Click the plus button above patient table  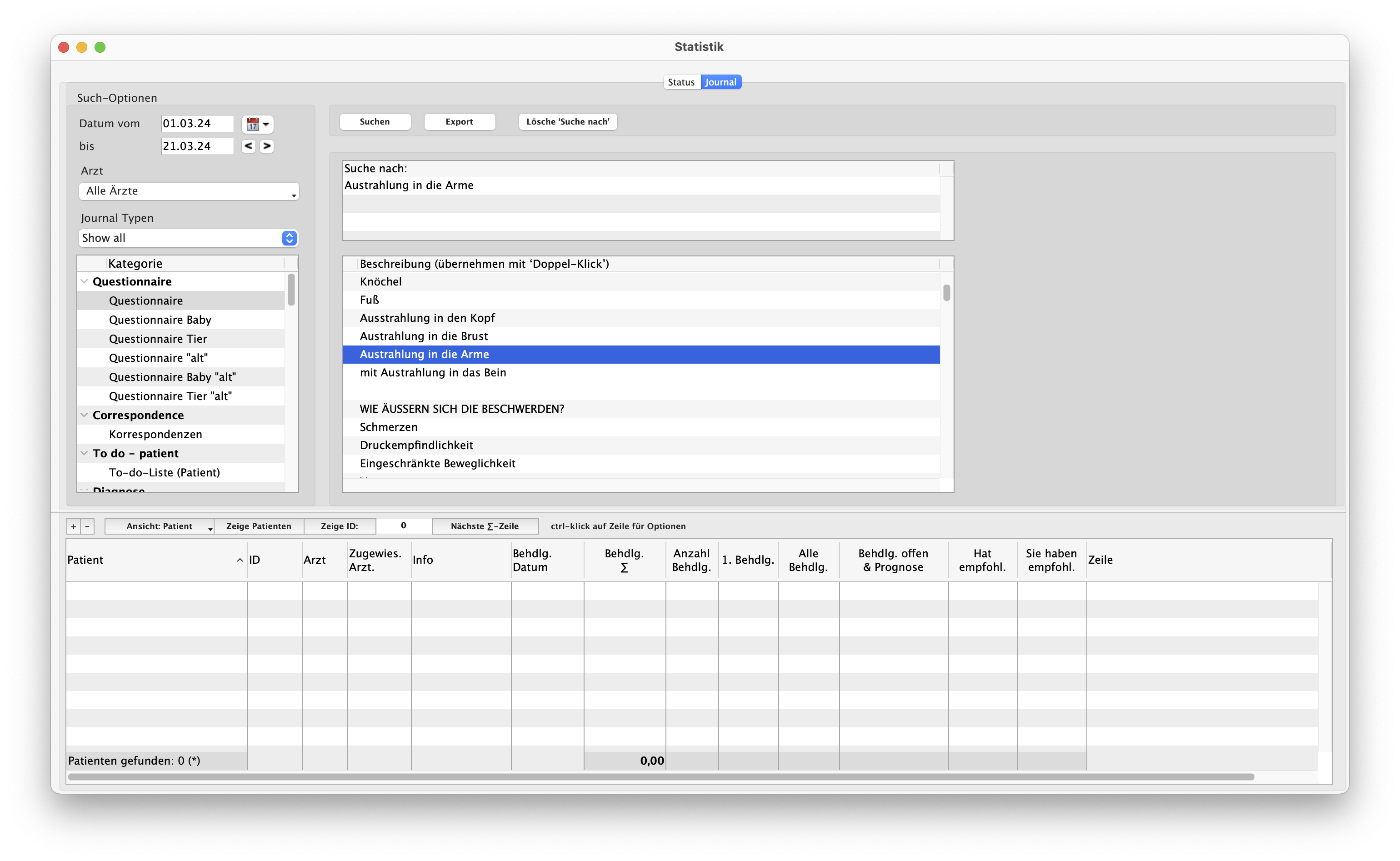[x=74, y=526]
